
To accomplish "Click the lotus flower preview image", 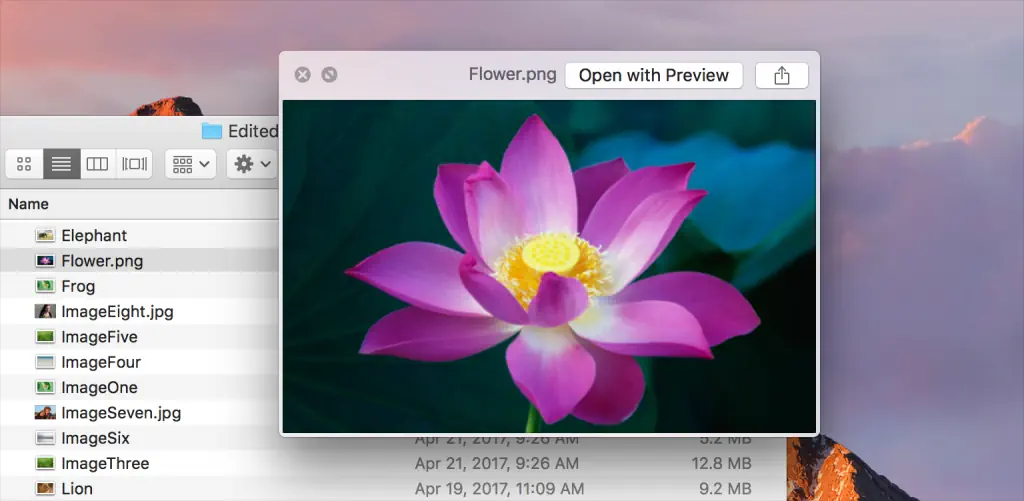I will point(549,267).
